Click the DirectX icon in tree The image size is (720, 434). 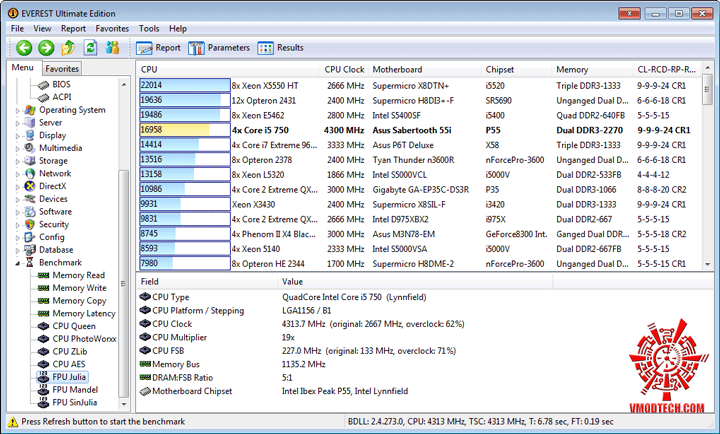30,186
